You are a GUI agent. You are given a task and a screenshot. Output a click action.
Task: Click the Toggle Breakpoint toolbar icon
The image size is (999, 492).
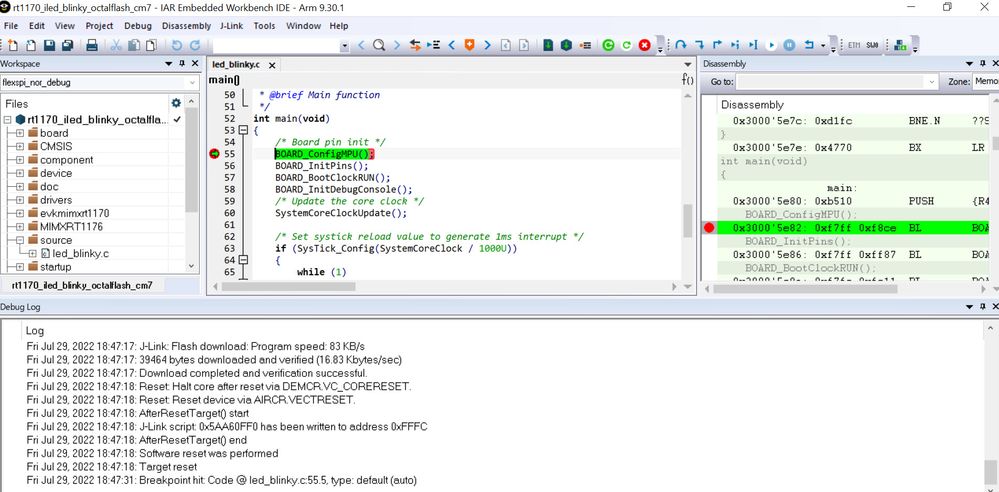pos(586,45)
